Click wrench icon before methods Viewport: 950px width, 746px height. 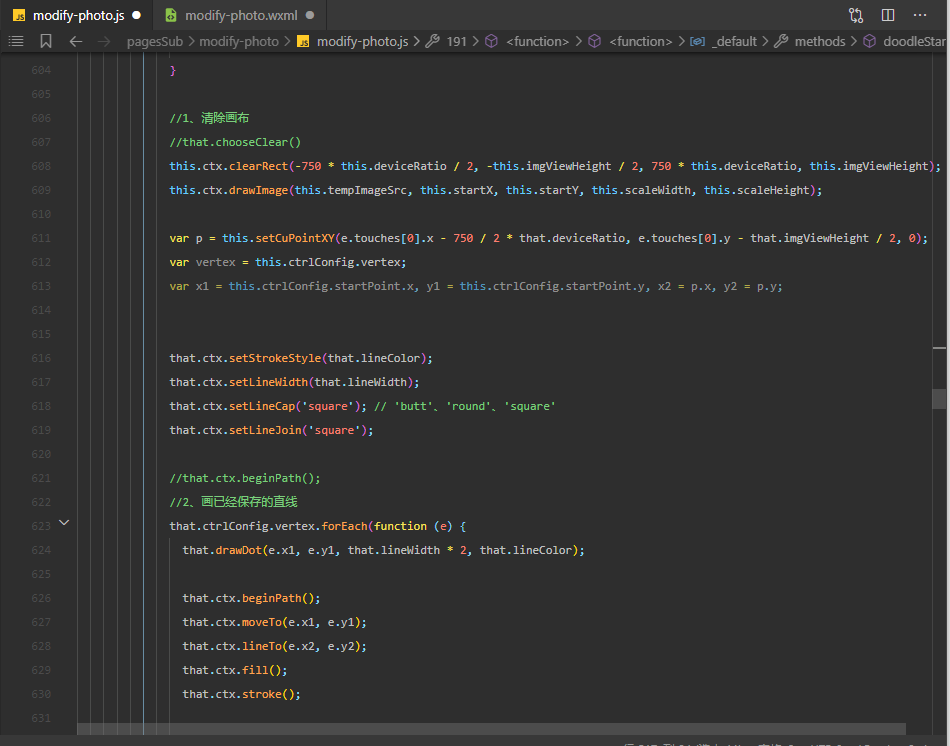coord(781,41)
